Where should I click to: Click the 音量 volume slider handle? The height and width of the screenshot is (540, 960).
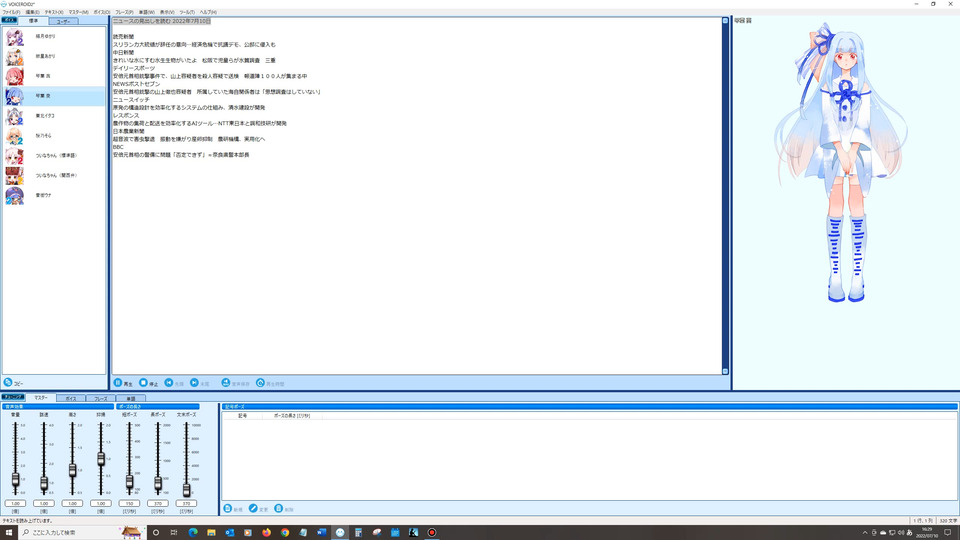15,480
